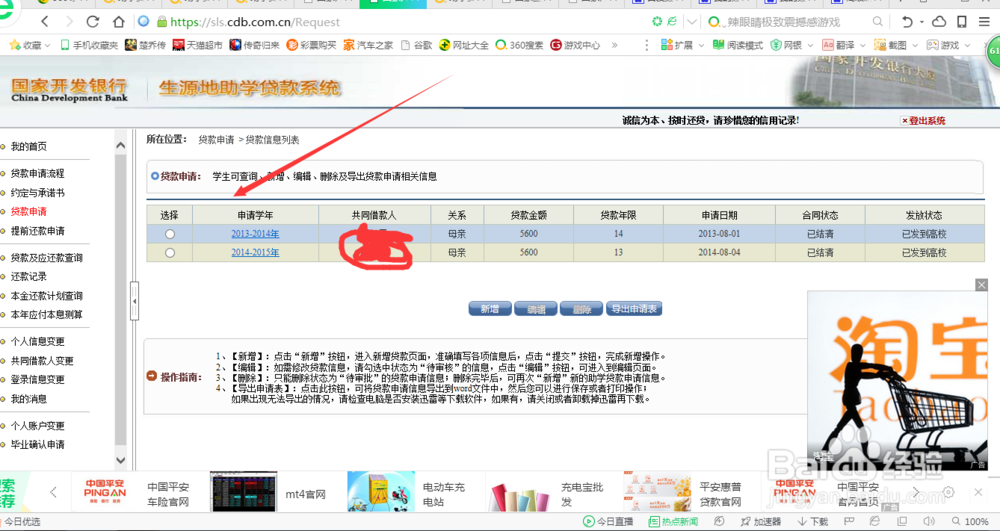Click the sidebar scrollbar up arrow

pos(121,145)
